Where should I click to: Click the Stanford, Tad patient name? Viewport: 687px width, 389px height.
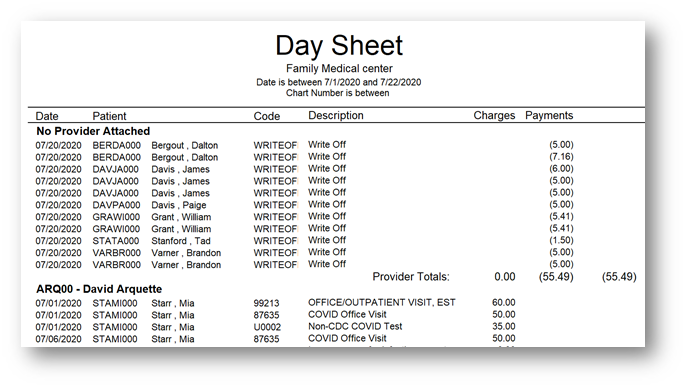[x=181, y=241]
